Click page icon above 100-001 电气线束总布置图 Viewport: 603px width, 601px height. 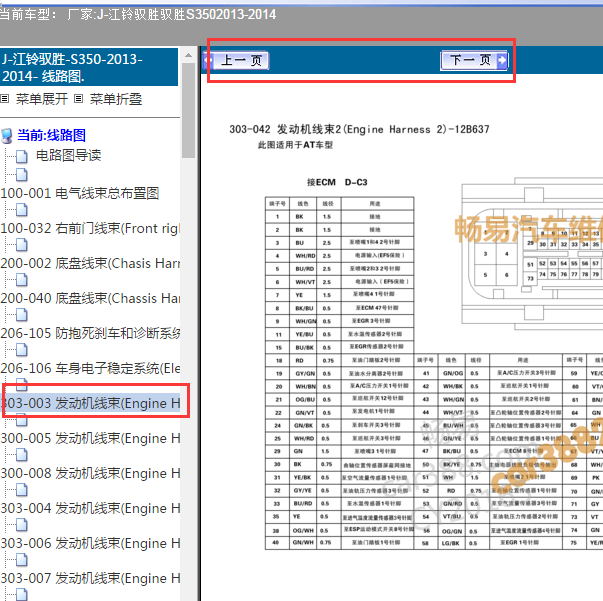point(22,174)
